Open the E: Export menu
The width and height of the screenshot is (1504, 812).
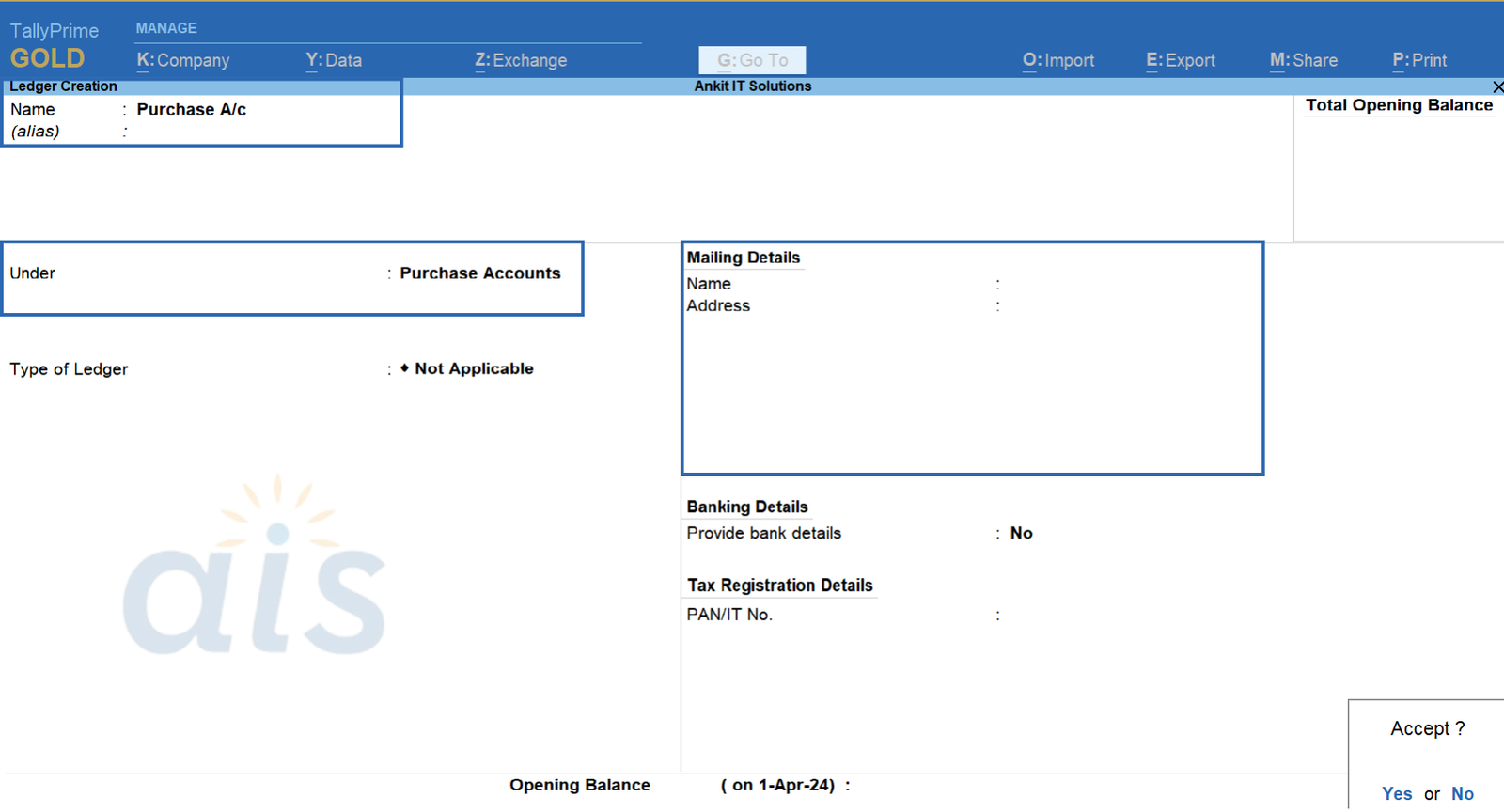pyautogui.click(x=1181, y=60)
